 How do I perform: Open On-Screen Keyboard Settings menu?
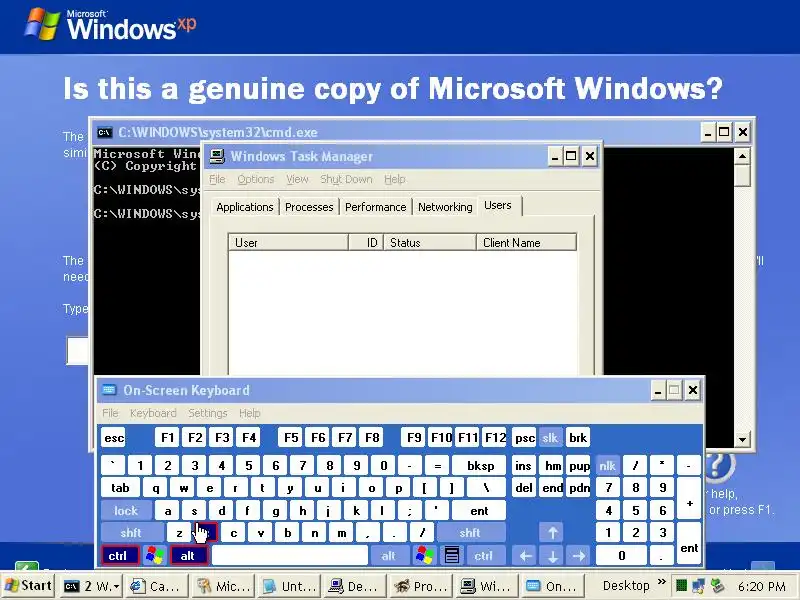coord(208,413)
